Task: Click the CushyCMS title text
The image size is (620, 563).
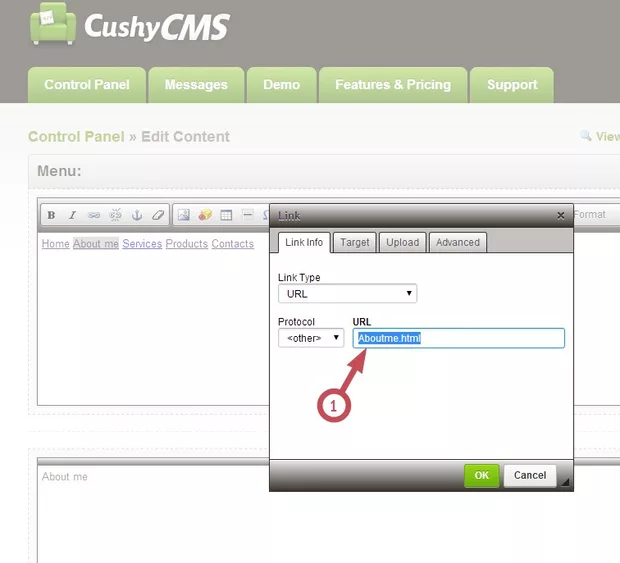Action: pyautogui.click(x=157, y=27)
